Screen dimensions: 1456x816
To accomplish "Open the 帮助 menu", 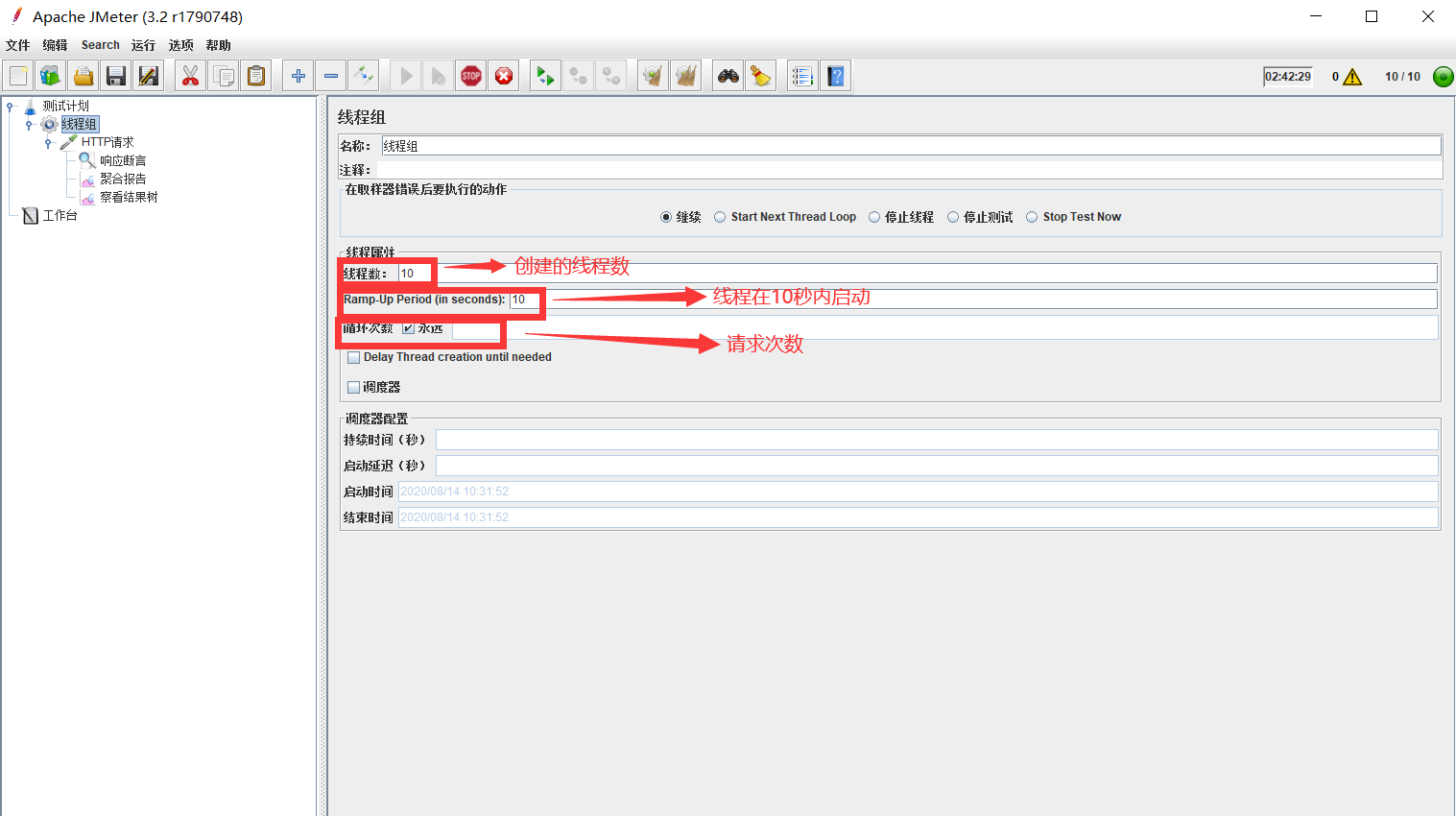I will pos(218,45).
